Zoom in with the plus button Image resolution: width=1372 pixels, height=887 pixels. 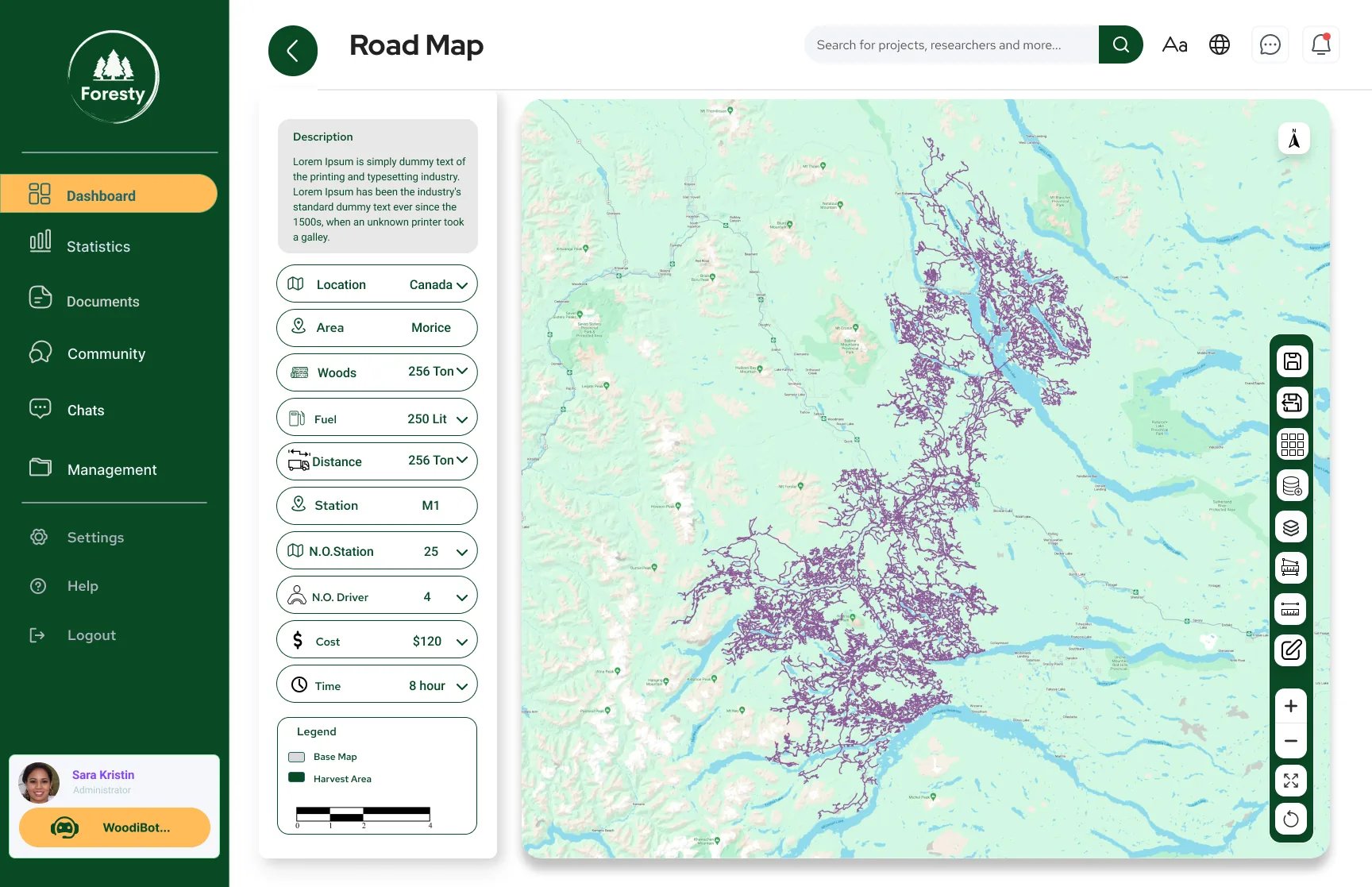pyautogui.click(x=1291, y=706)
